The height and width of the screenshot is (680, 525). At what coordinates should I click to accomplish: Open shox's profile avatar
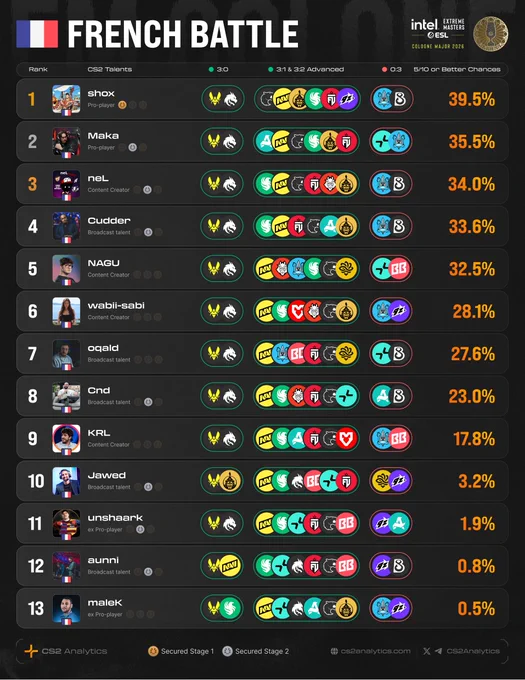click(x=66, y=99)
